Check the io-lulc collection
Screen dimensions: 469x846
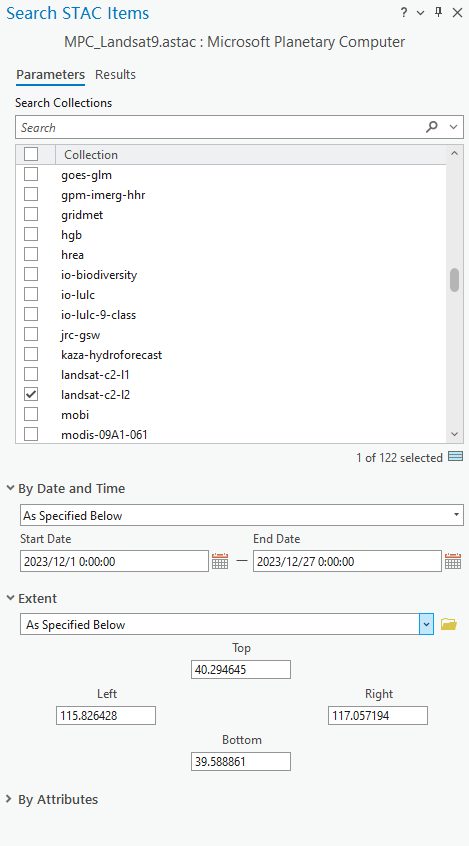point(31,294)
